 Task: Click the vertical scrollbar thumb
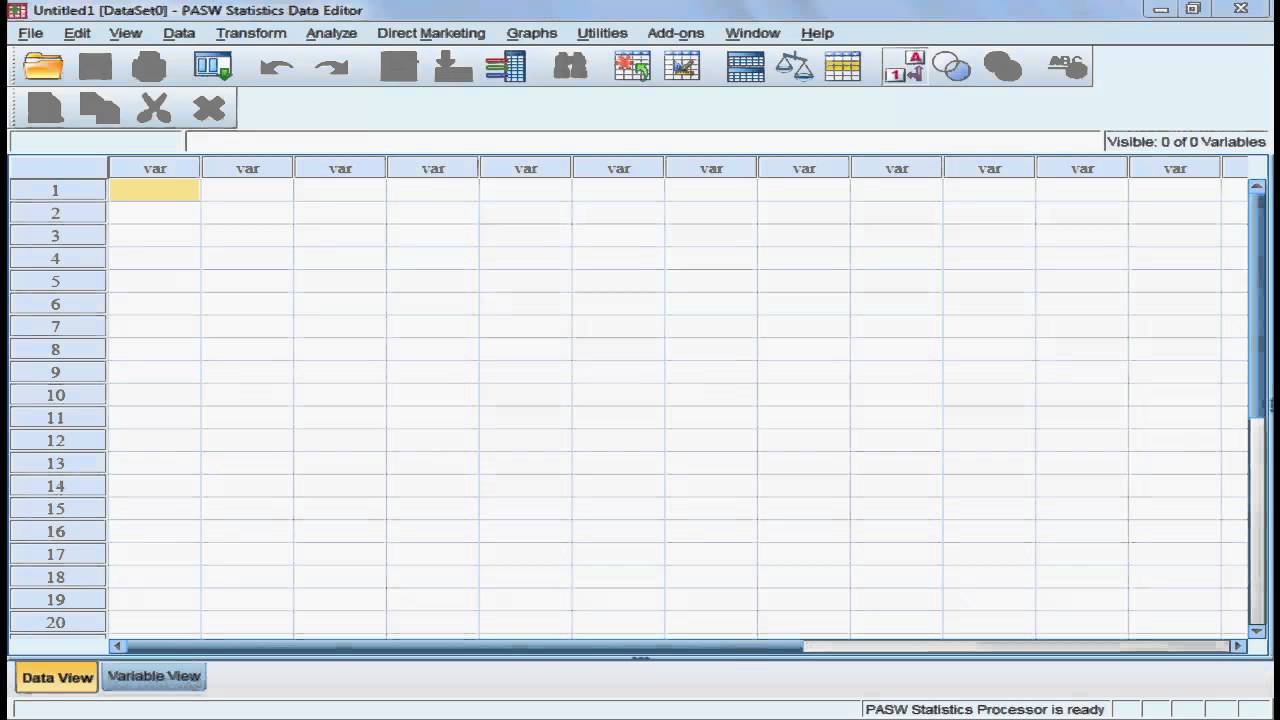coord(1257,305)
